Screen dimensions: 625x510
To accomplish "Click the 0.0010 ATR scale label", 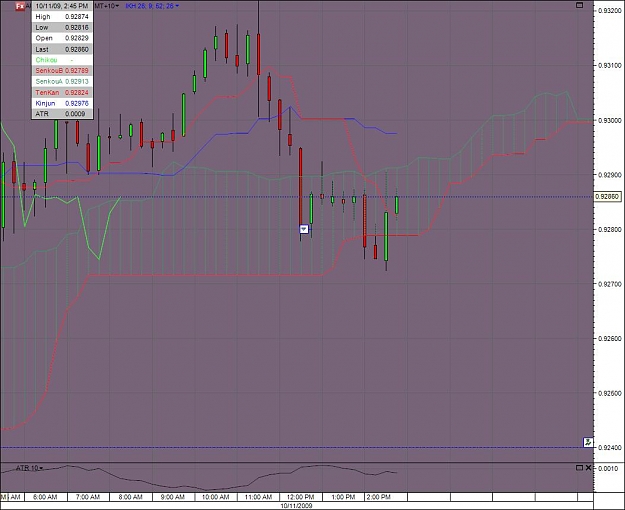I will [608, 468].
